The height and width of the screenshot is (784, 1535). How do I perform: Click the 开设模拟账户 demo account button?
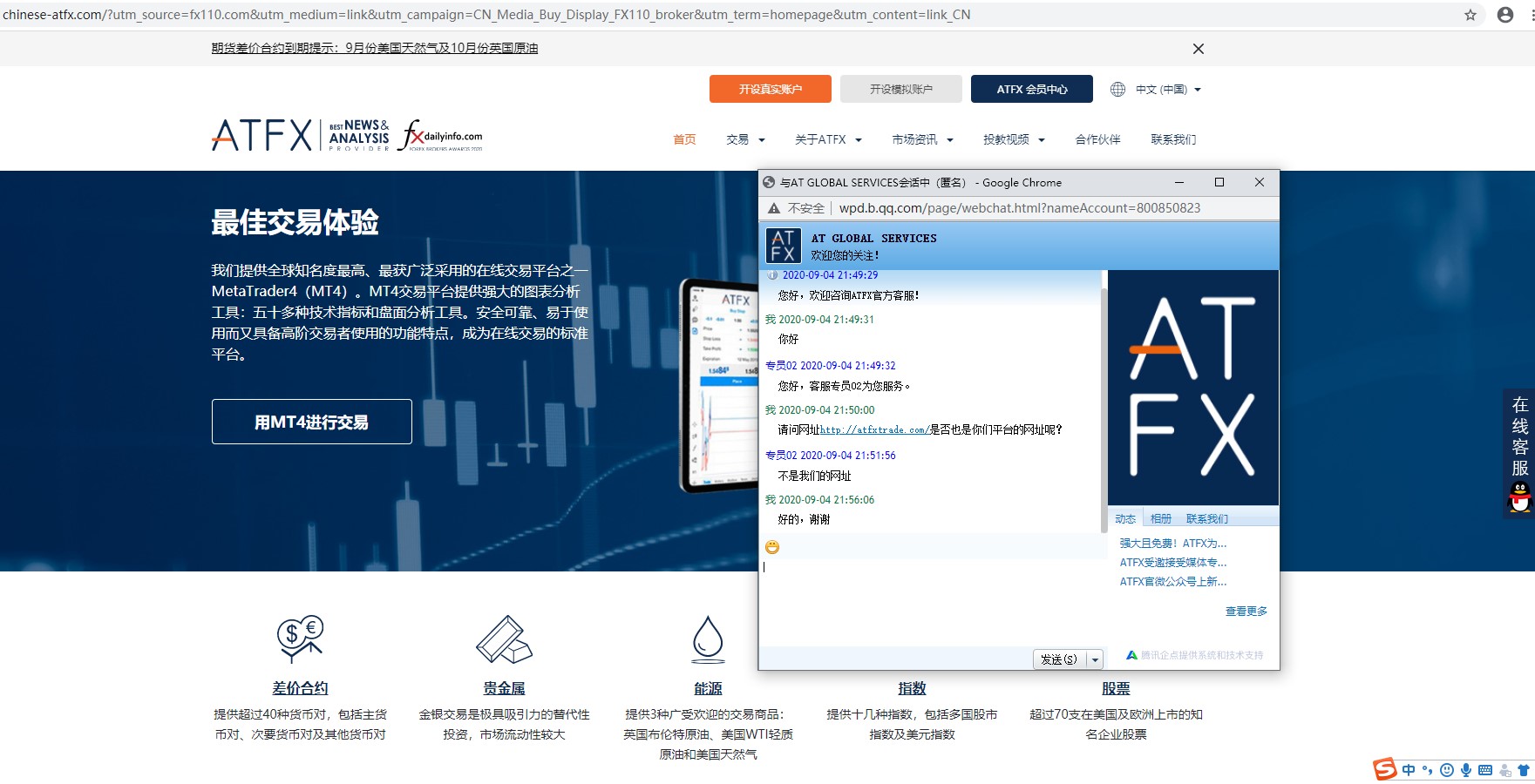tap(901, 89)
